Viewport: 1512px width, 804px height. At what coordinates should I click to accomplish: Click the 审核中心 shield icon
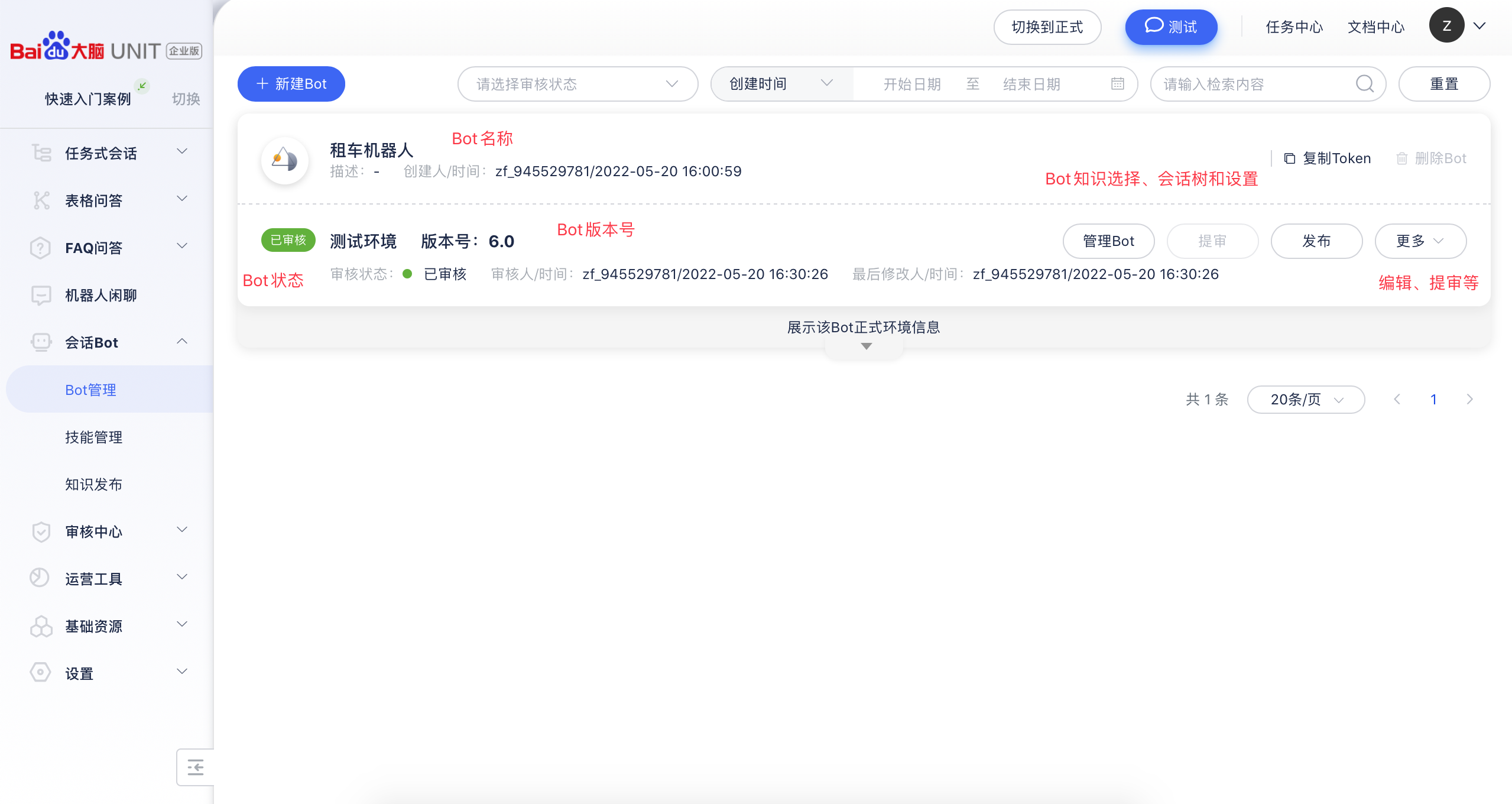(41, 531)
